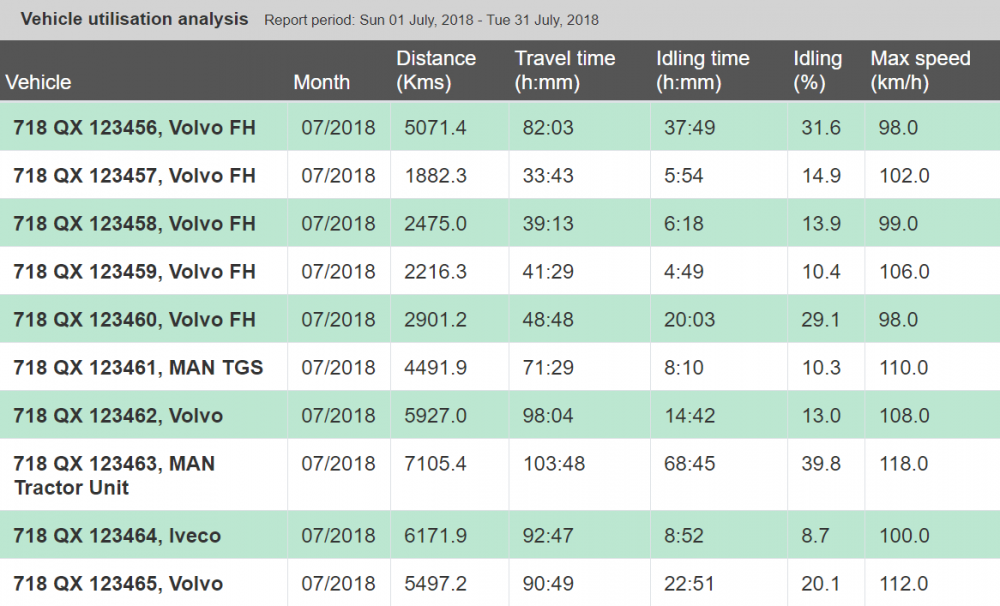This screenshot has height=606, width=1000.
Task: Select vehicle 718 QX 123464, Iveco
Action: 117,536
